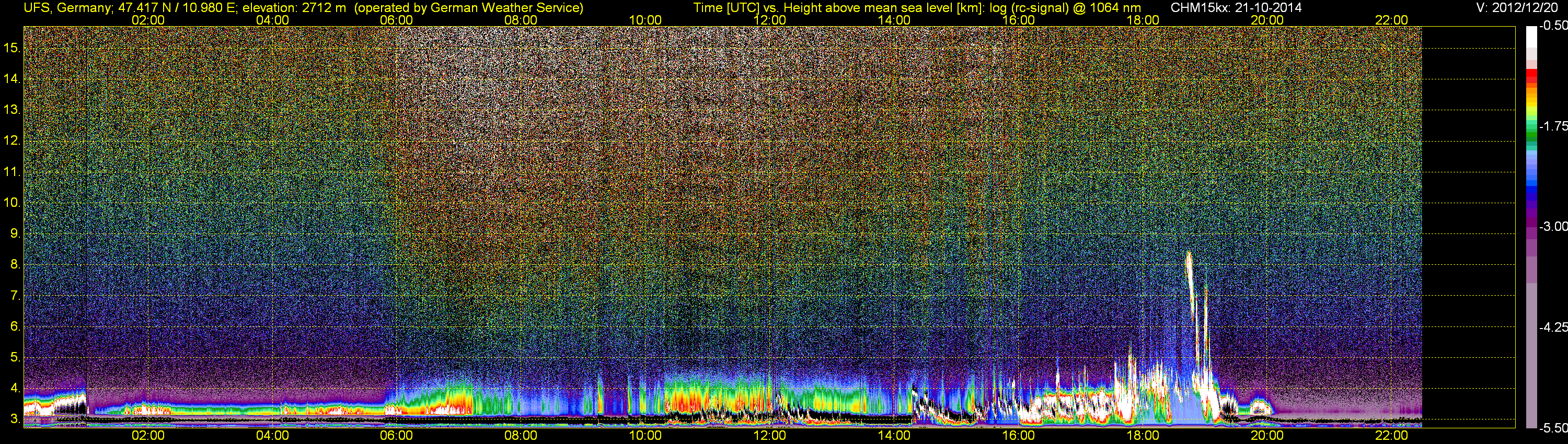Click the colorbar value '-4.25'
1568x444 pixels.
coord(1553,327)
